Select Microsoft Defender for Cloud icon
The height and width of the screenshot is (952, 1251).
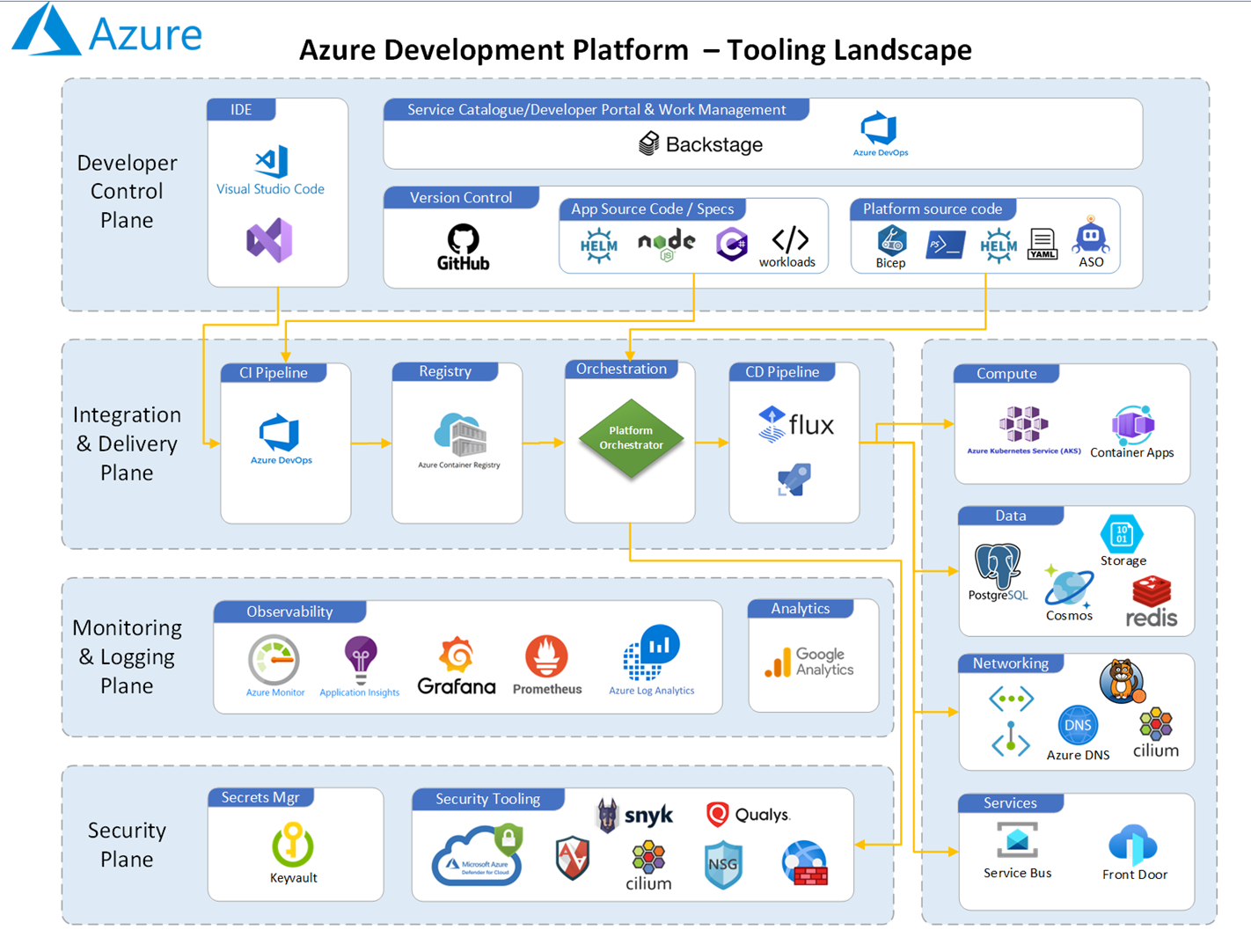479,853
